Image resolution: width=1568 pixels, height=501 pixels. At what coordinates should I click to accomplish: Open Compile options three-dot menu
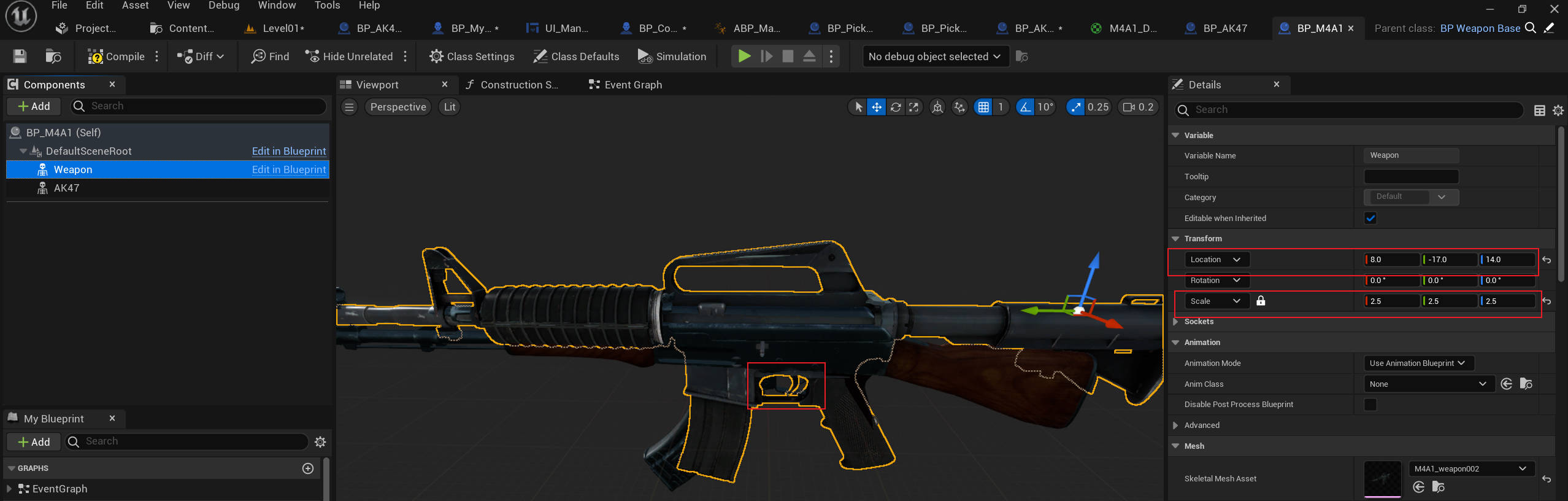157,56
